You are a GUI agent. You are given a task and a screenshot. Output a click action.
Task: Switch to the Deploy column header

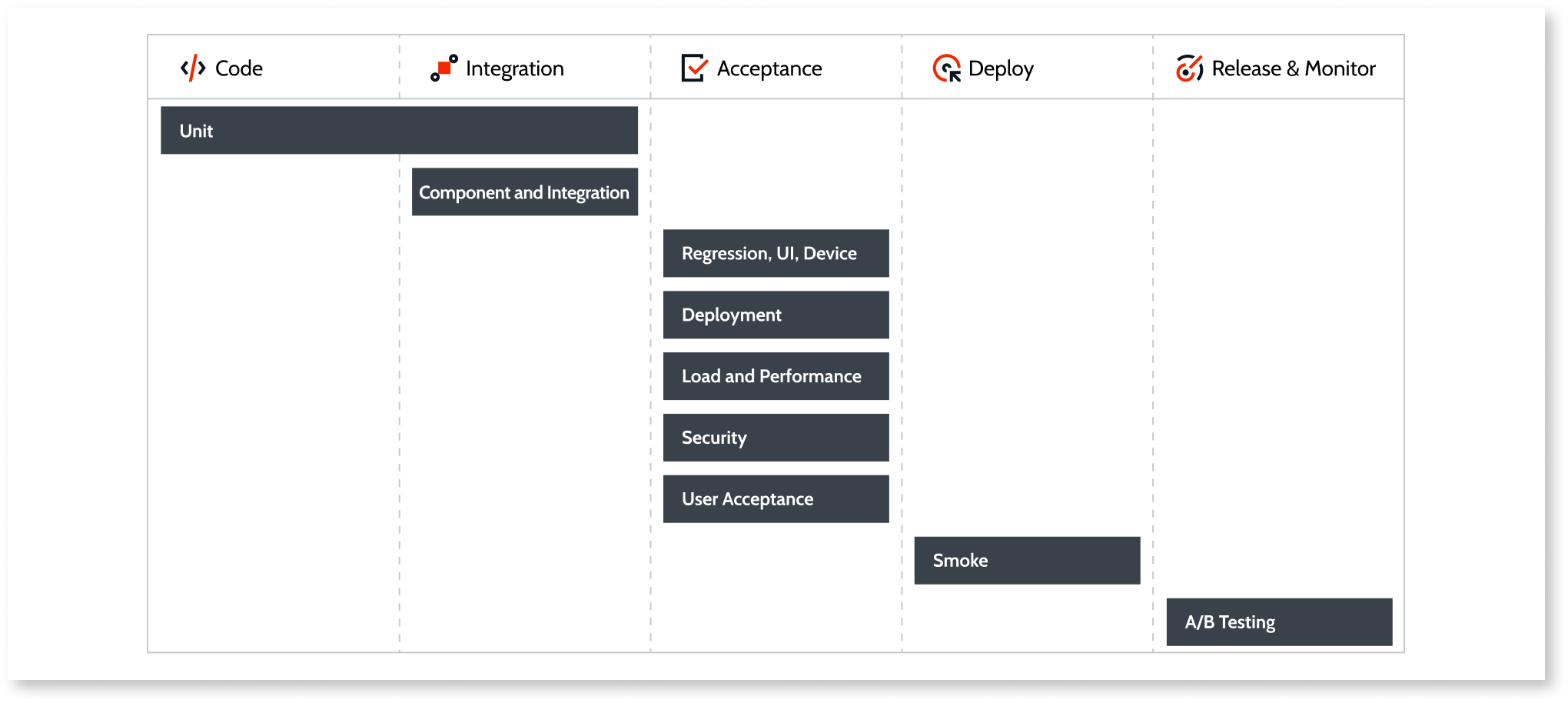tap(1001, 68)
